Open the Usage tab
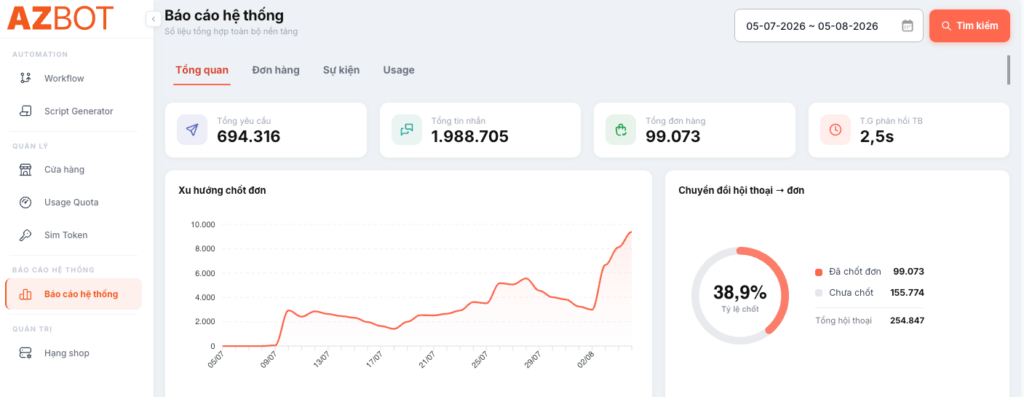The image size is (1024, 397). pos(398,70)
